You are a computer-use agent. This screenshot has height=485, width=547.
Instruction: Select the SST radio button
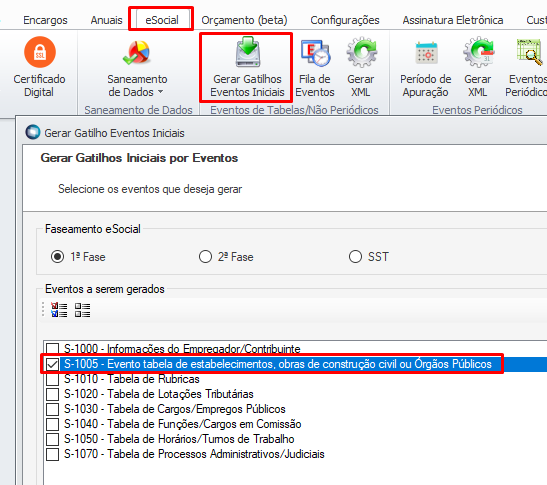[355, 257]
